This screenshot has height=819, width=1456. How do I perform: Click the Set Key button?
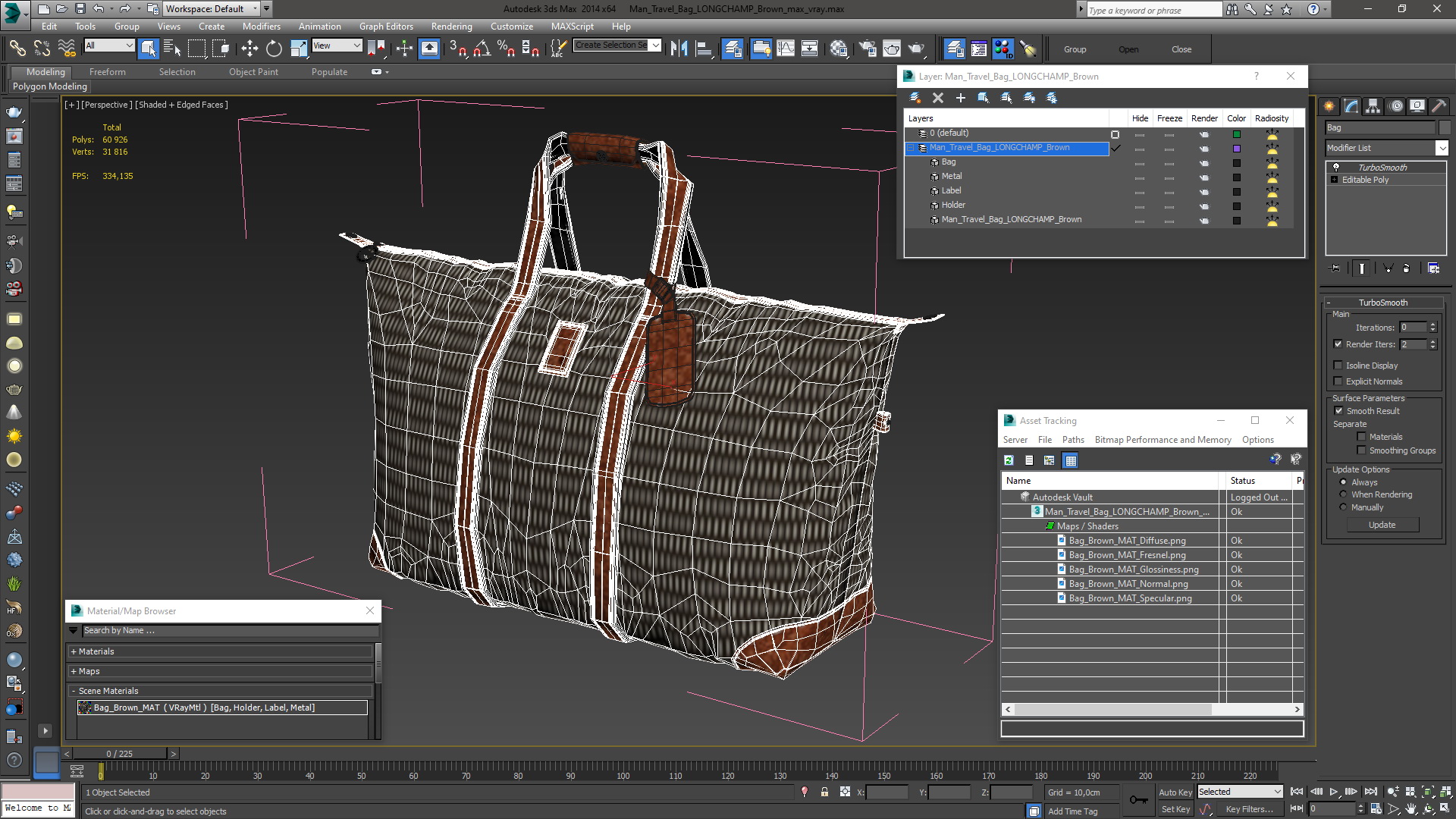coord(1175,809)
